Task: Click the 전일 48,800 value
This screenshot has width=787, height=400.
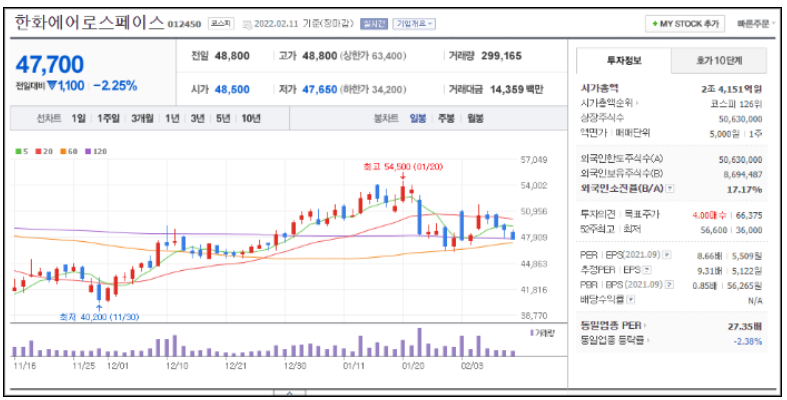Action: (x=232, y=56)
